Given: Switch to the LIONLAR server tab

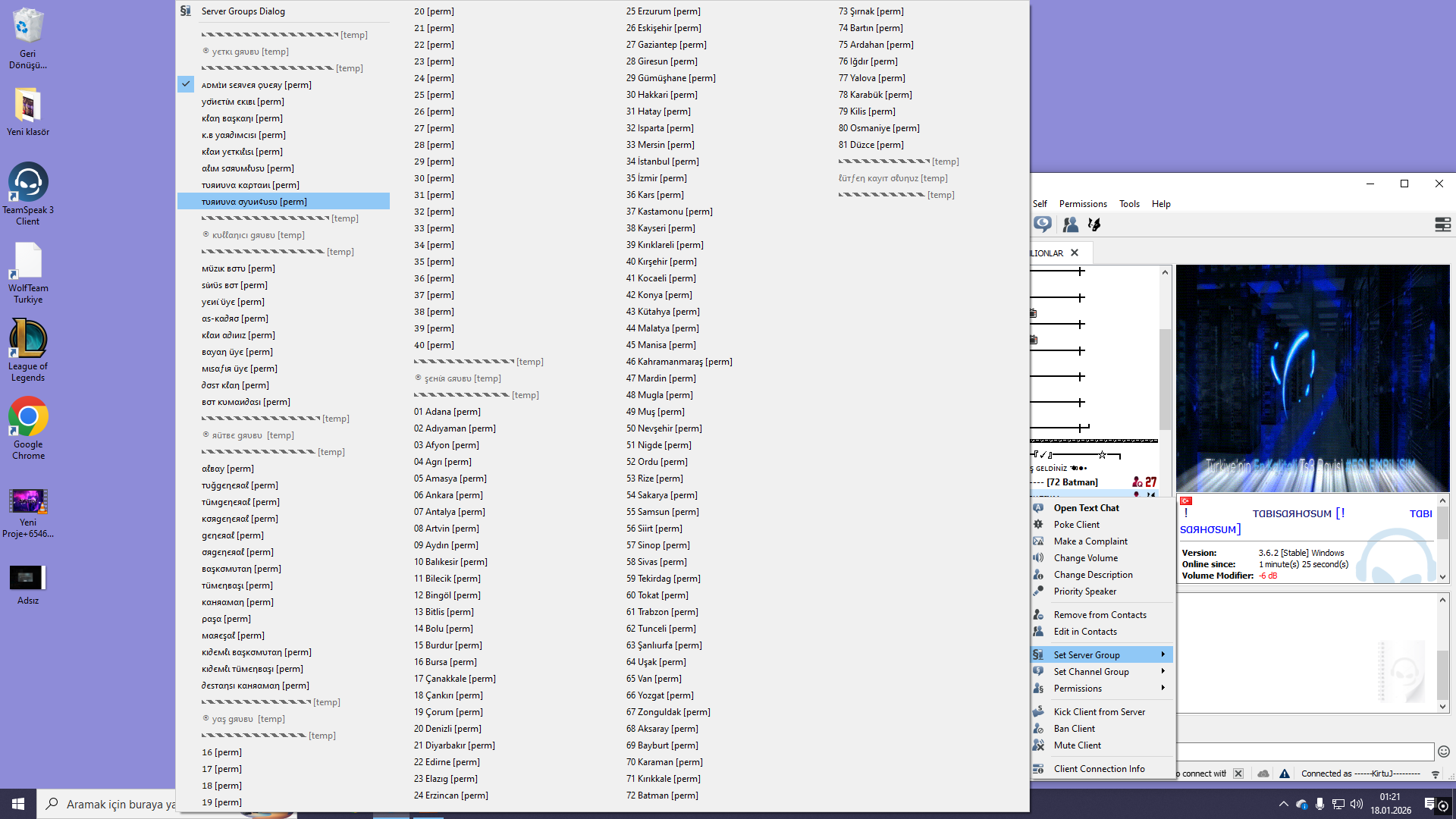Looking at the screenshot, I should point(1047,253).
